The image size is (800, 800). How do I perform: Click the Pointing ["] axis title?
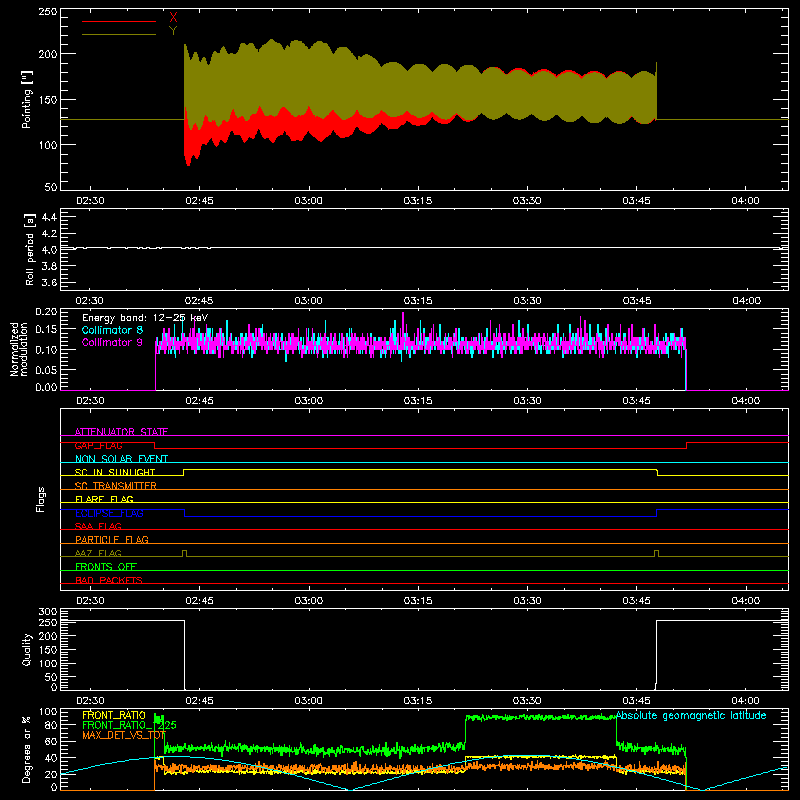(x=27, y=99)
